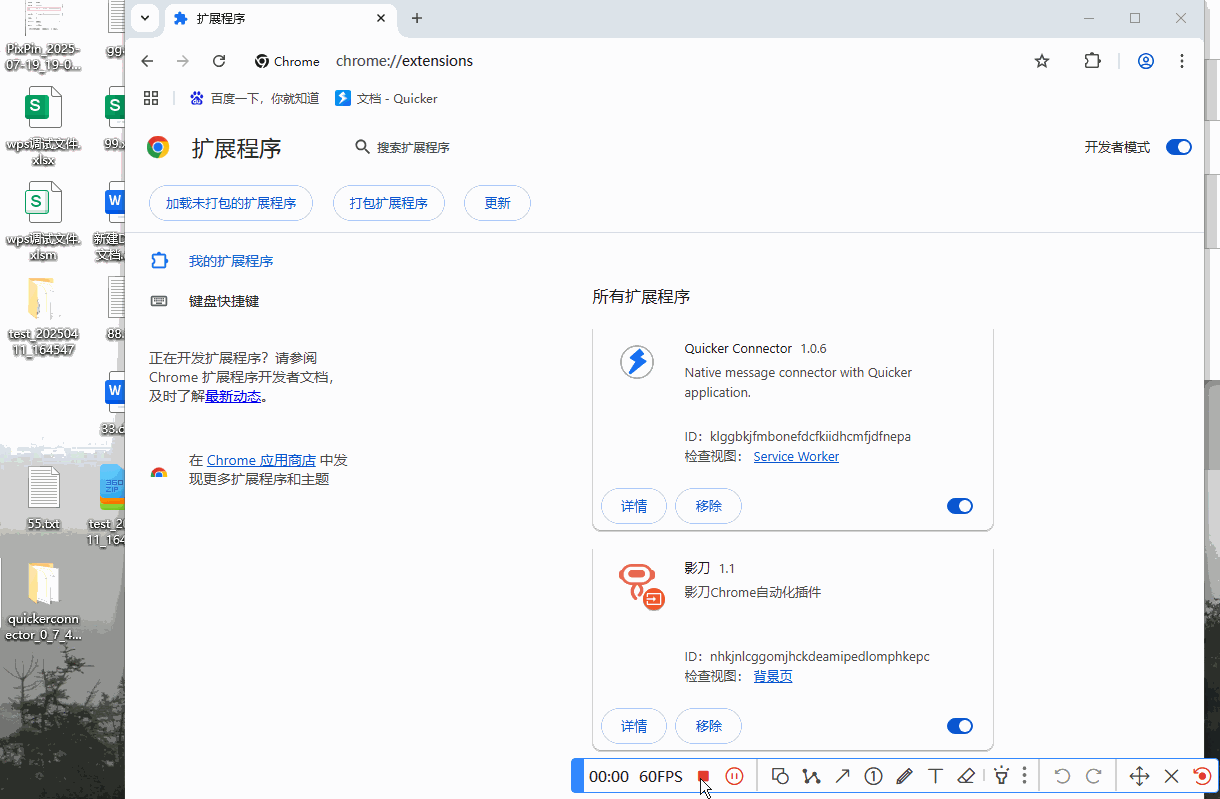Select the wps调试文件.xlsm desktop file

tap(43, 221)
